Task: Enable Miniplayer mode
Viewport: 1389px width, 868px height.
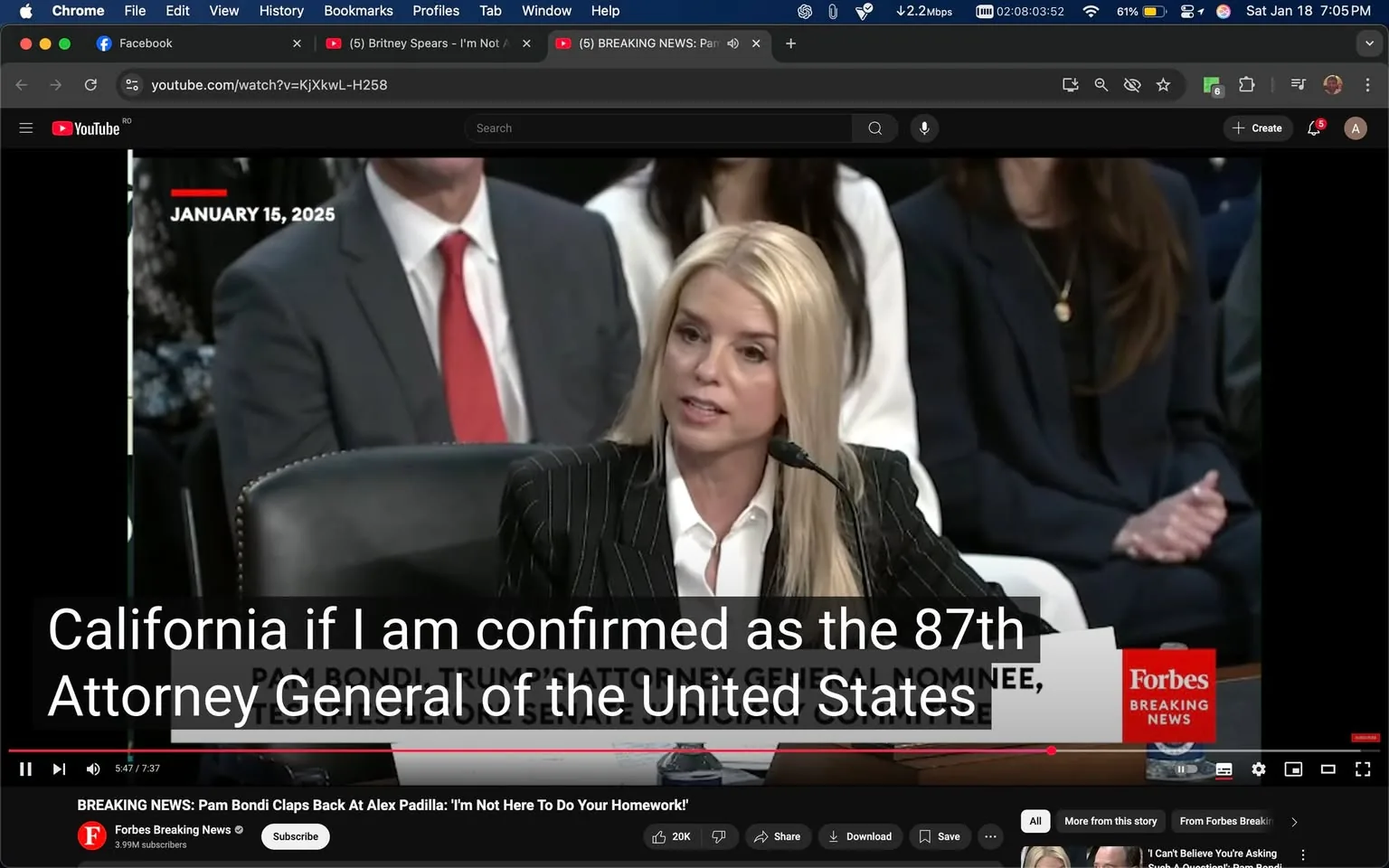Action: [x=1292, y=769]
